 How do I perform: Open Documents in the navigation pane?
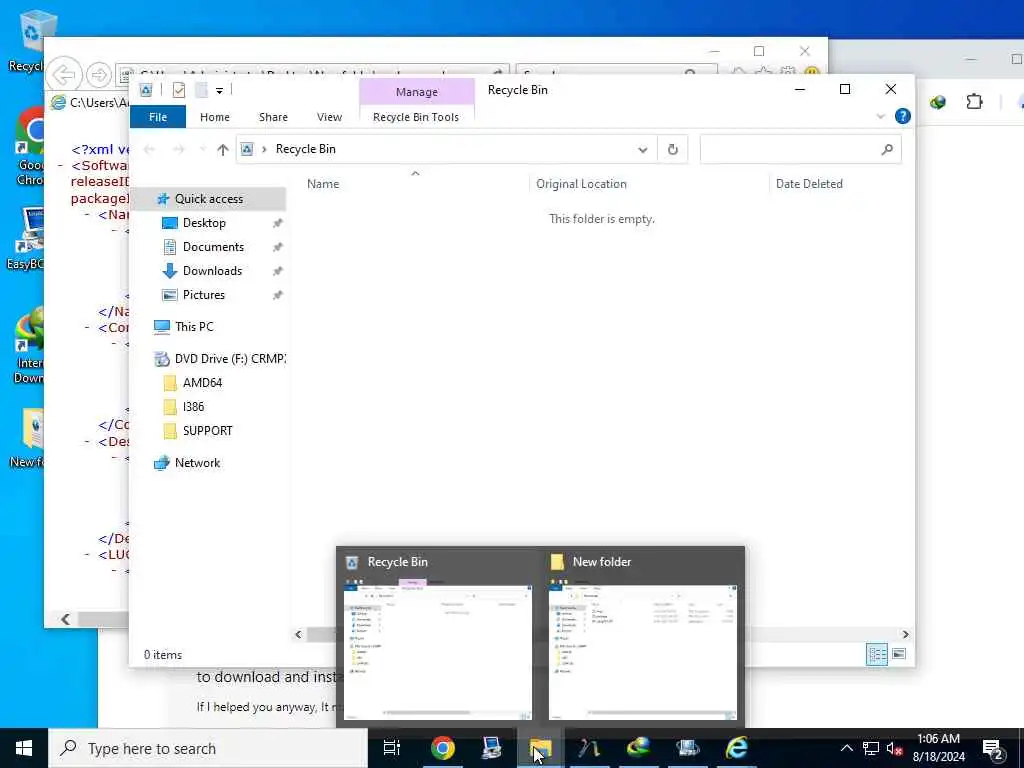pos(213,247)
